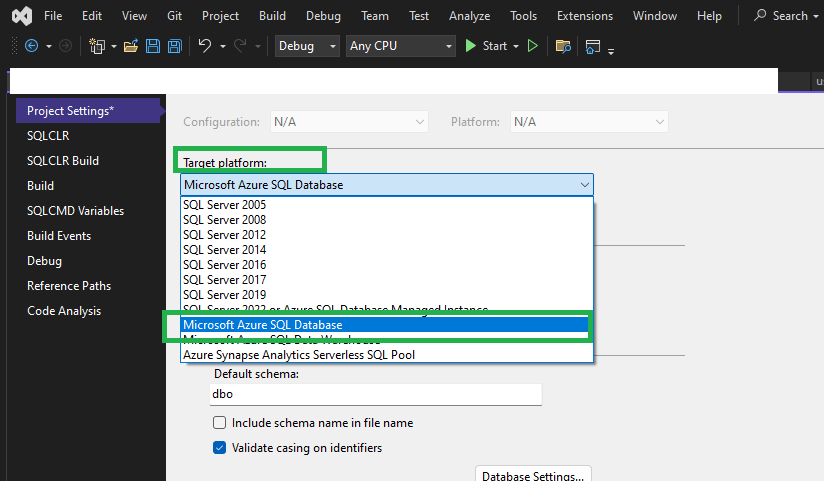Navigate backward with the back arrow icon
The height and width of the screenshot is (481, 830).
coord(32,47)
